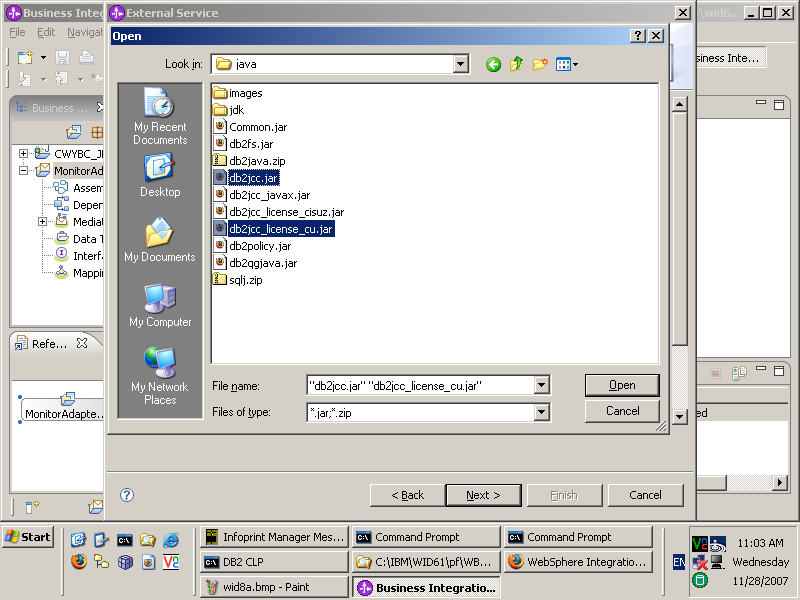
Task: Click the Open button in dialog
Action: coord(622,385)
